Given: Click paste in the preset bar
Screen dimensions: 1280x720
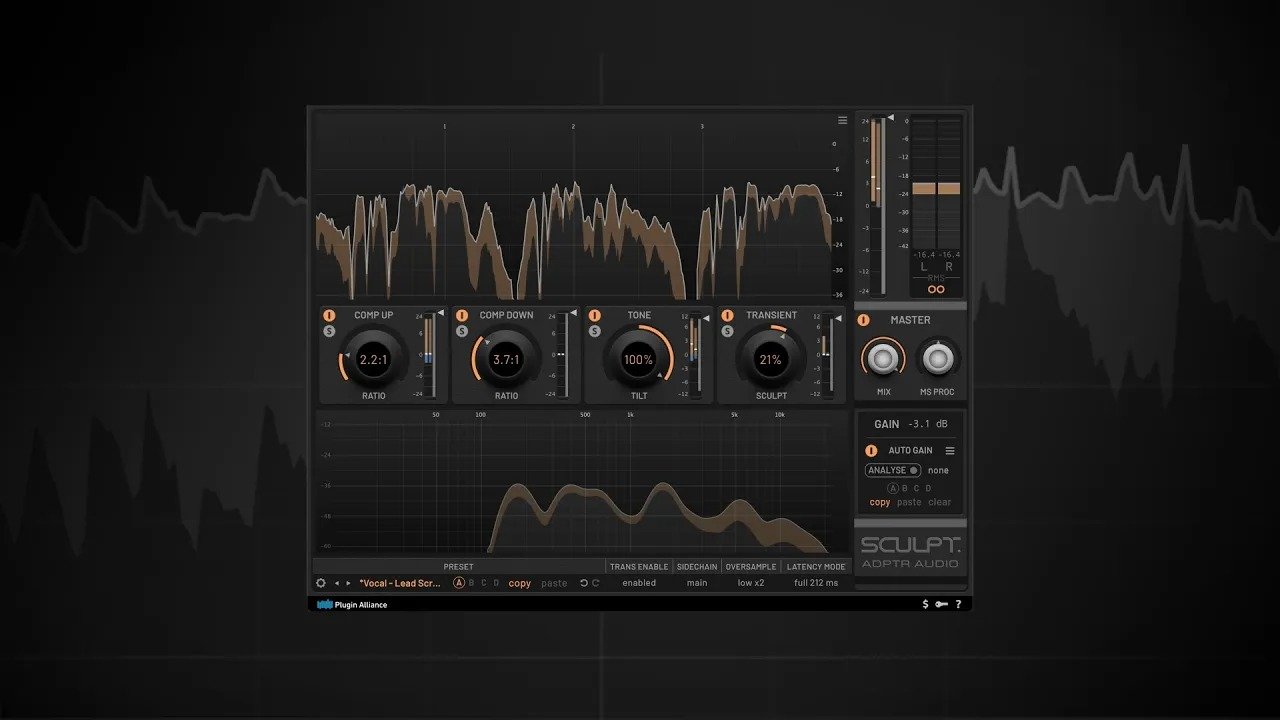Looking at the screenshot, I should 554,583.
